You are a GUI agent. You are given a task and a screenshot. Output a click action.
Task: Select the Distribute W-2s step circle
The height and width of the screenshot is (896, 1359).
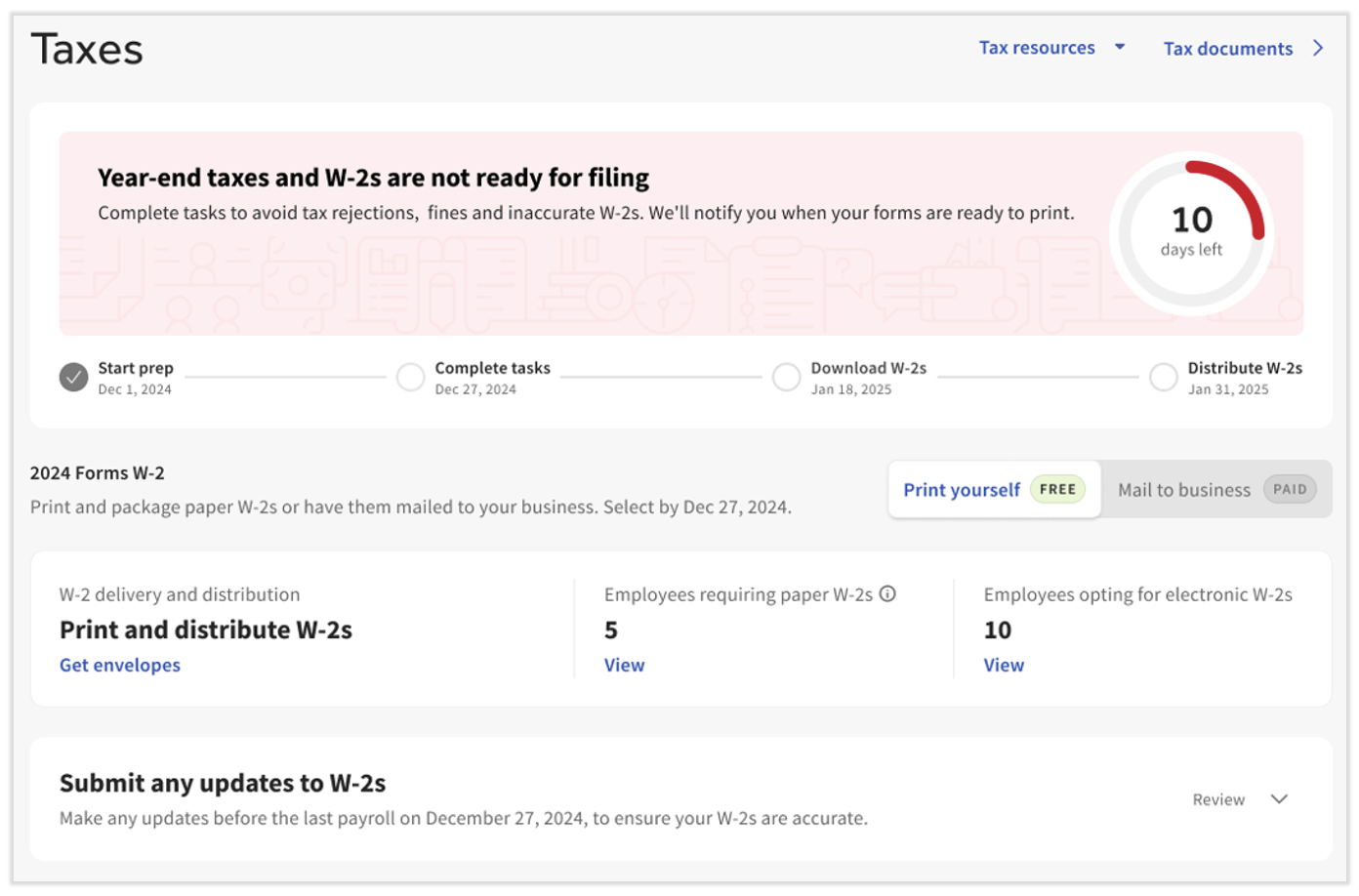(x=1164, y=377)
